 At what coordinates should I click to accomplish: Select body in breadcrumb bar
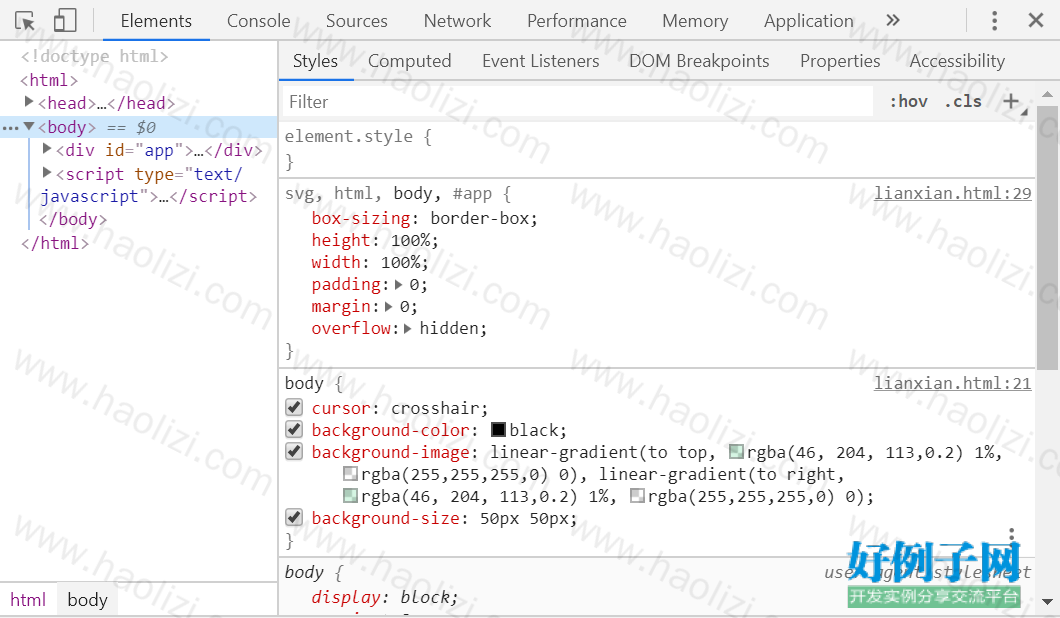point(88,600)
